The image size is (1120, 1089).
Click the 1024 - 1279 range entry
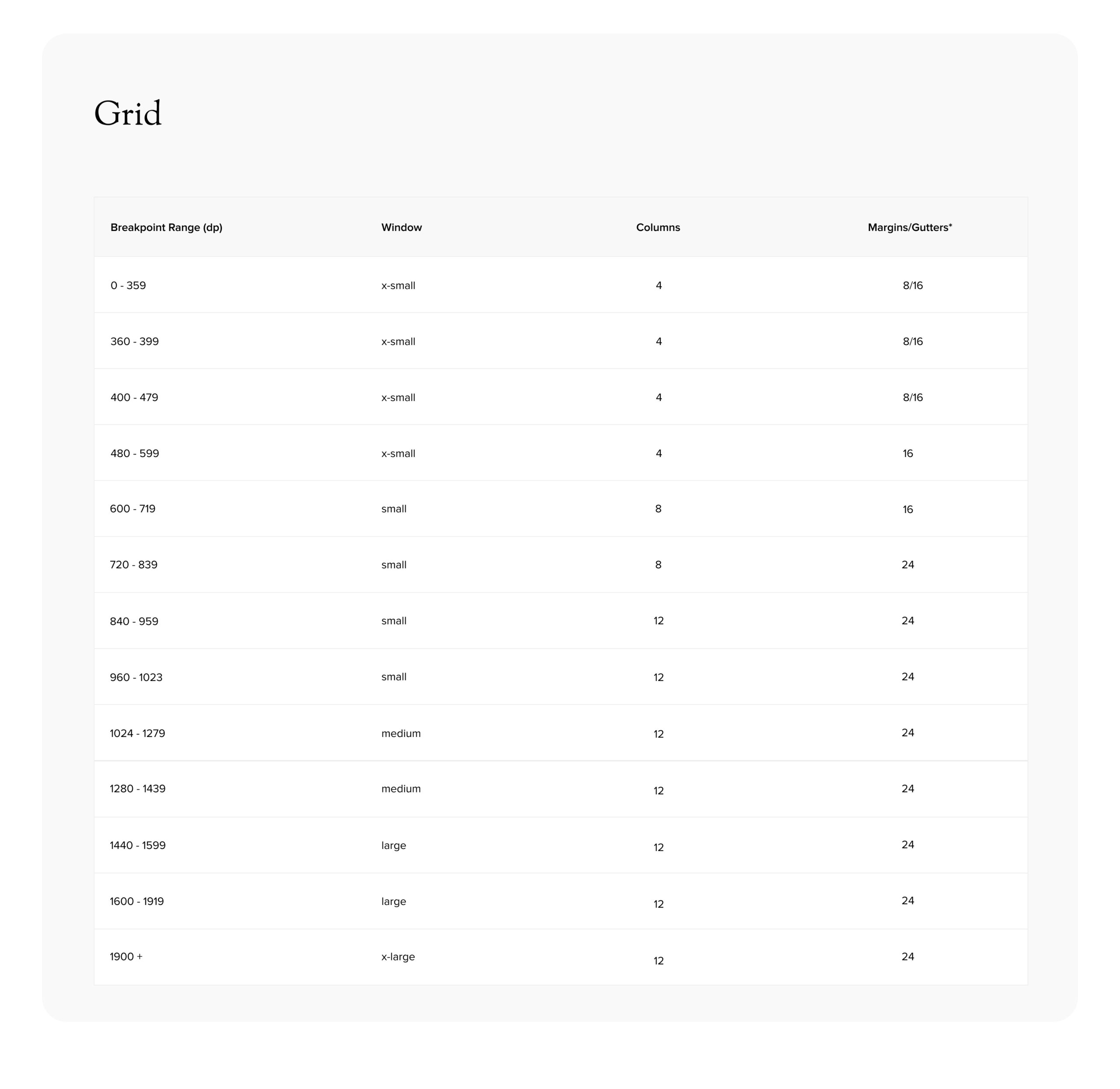(137, 733)
